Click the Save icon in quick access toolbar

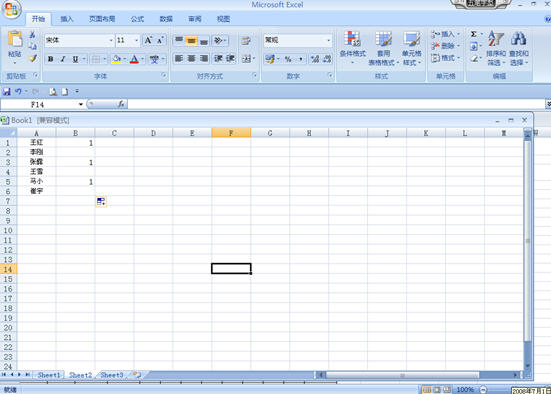click(6, 92)
